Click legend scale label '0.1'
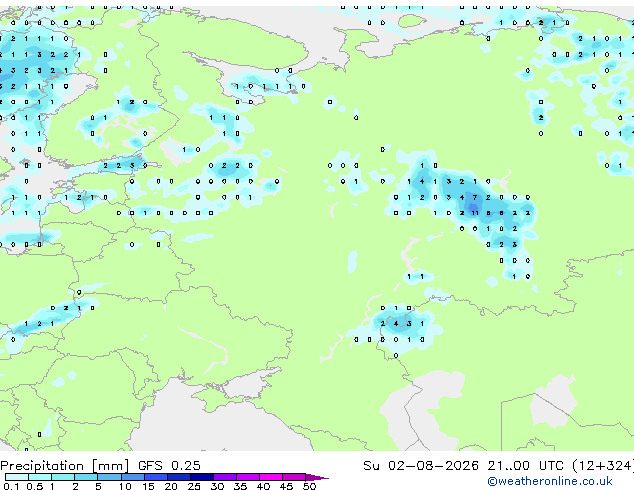The height and width of the screenshot is (490, 634). [12, 486]
